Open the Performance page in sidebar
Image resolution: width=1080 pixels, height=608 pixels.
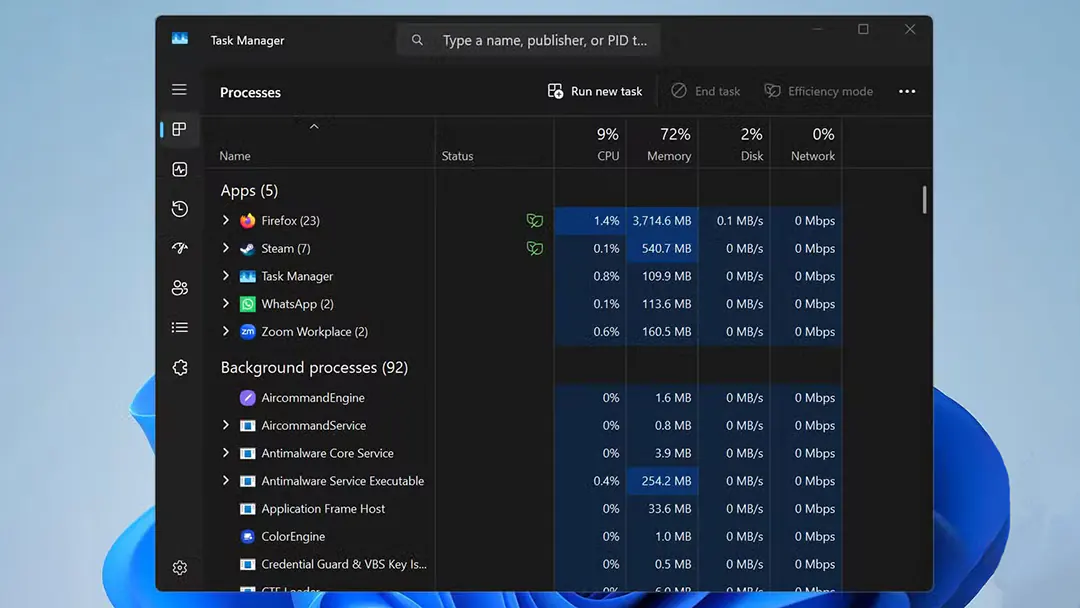click(x=179, y=170)
